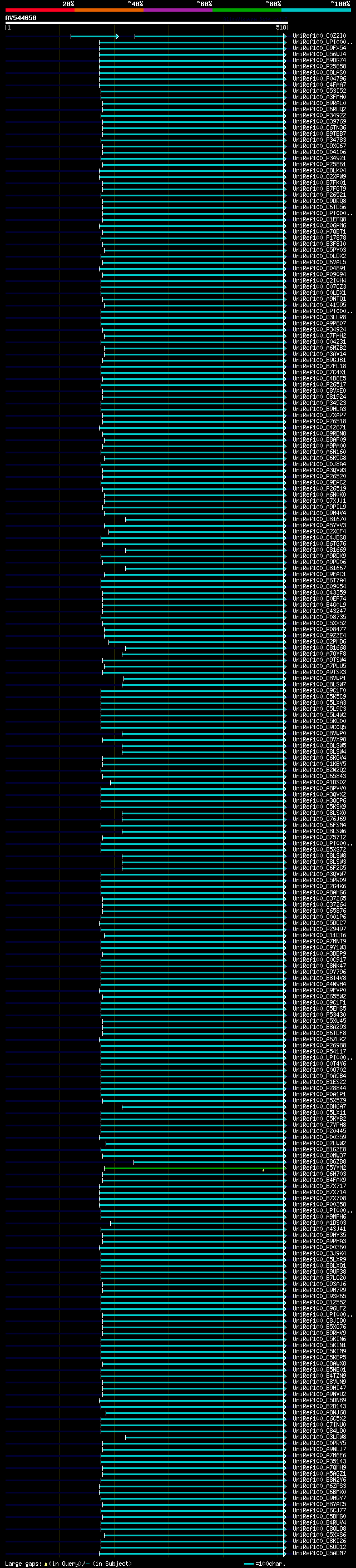Select hit label UniRef100_Q9HGY7
Image resolution: width=356 pixels, height=1568 pixels.
click(x=319, y=1498)
